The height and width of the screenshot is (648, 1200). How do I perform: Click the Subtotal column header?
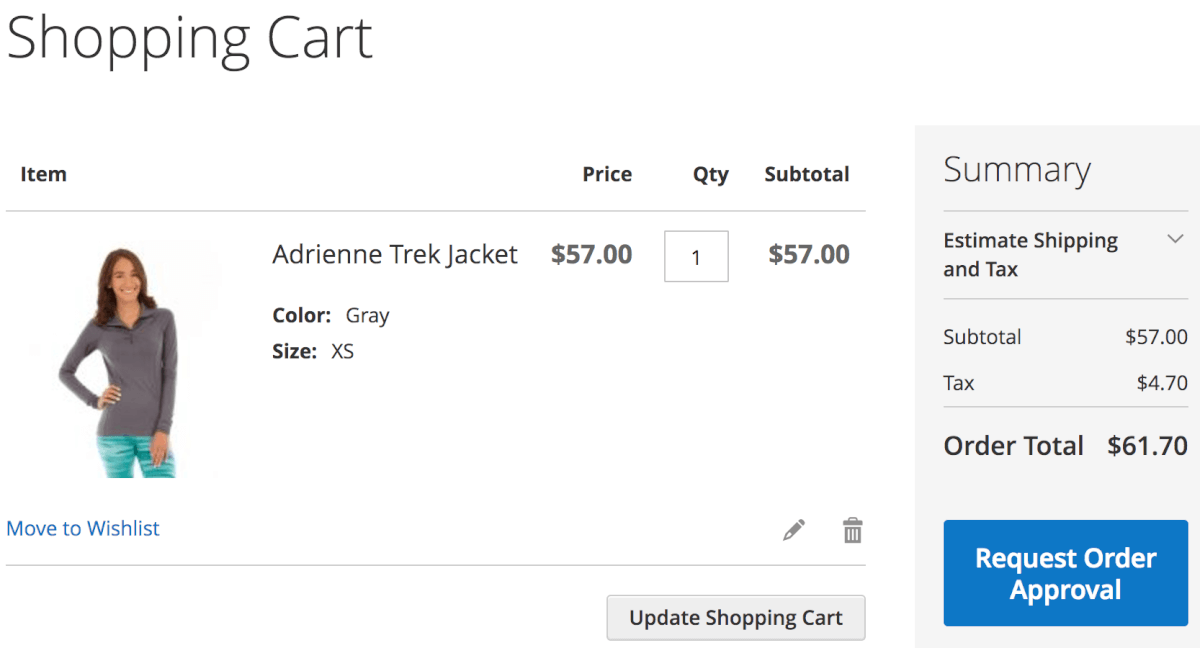(806, 174)
